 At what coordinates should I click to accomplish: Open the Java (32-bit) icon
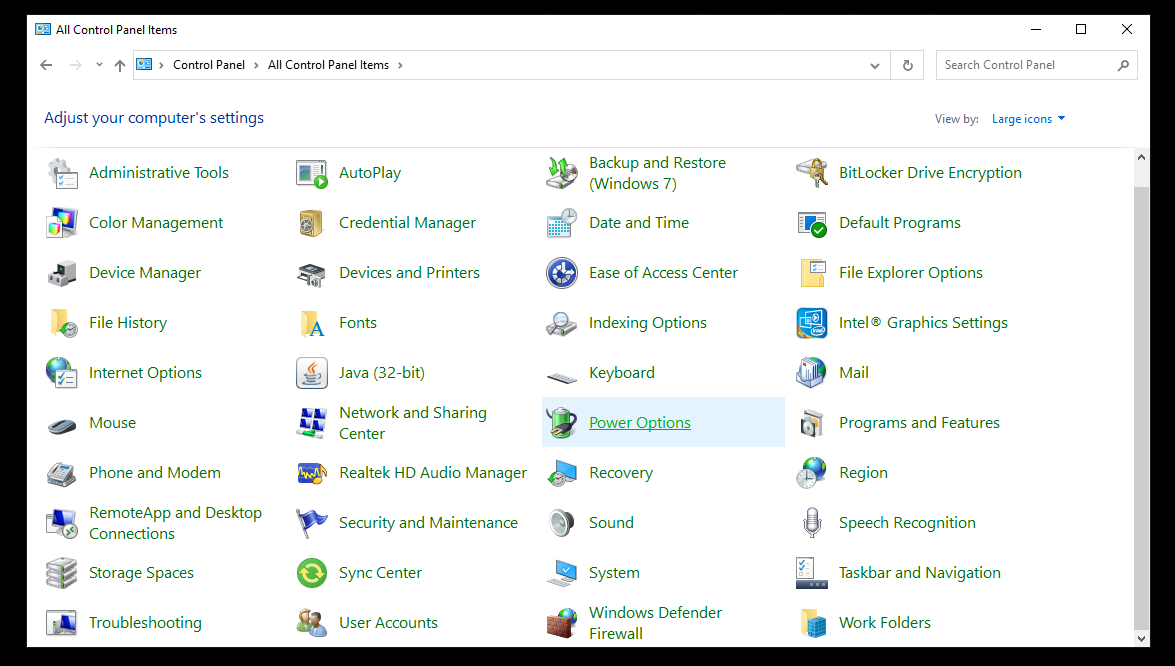pos(312,373)
